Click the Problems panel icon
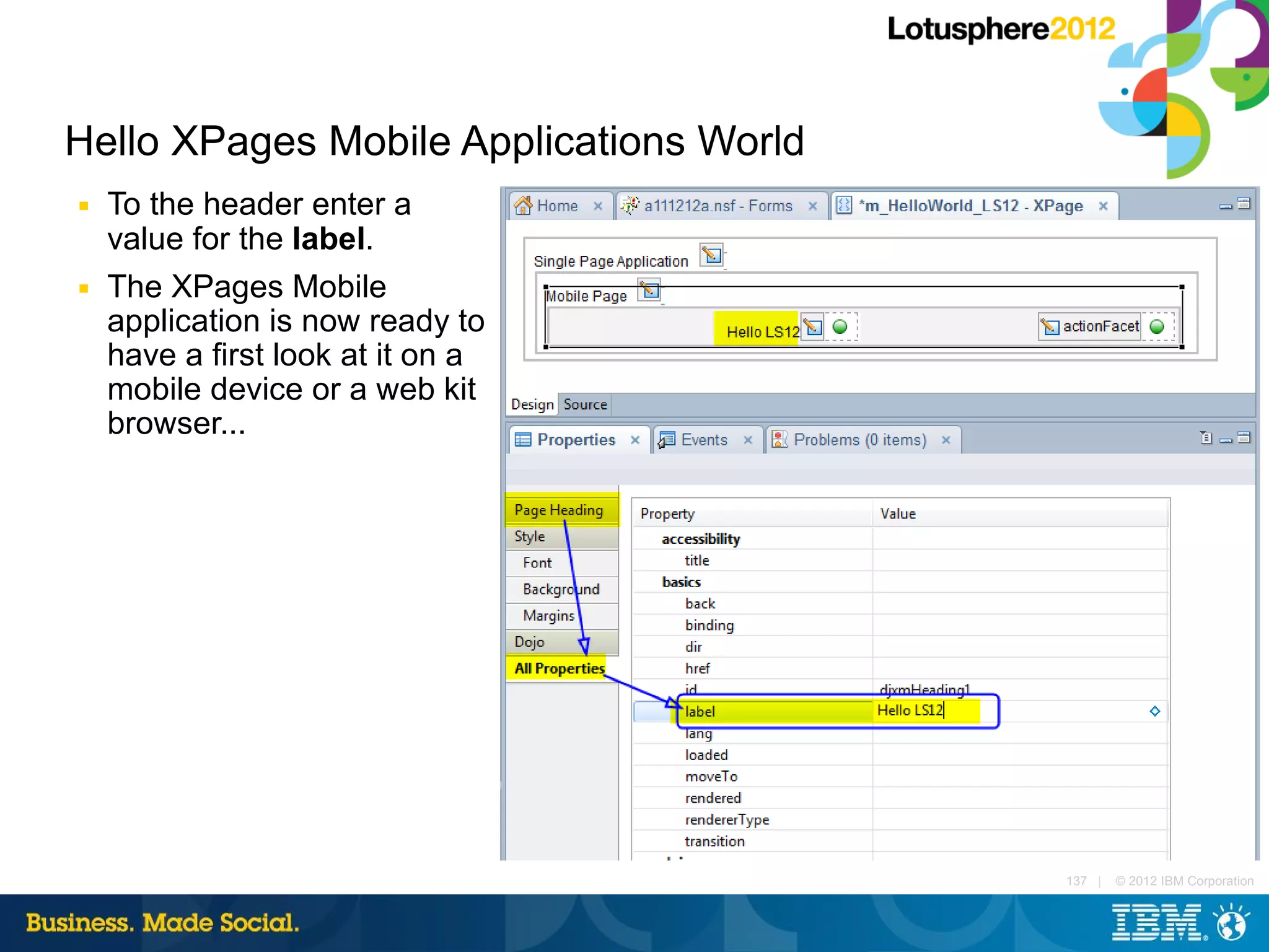Screen dimensions: 1269x952 (779, 439)
